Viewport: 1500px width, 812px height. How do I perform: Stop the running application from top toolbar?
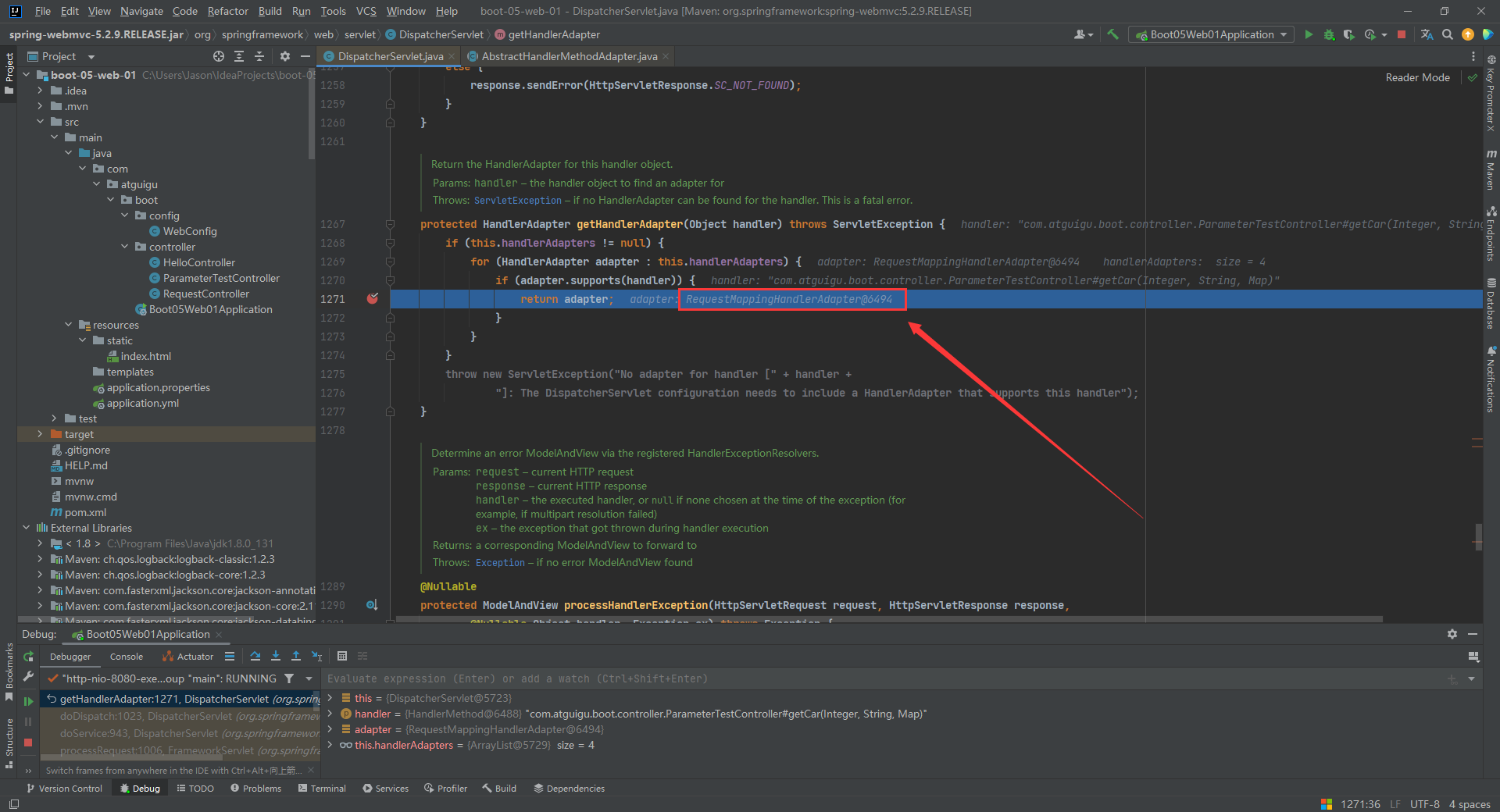(x=1402, y=34)
